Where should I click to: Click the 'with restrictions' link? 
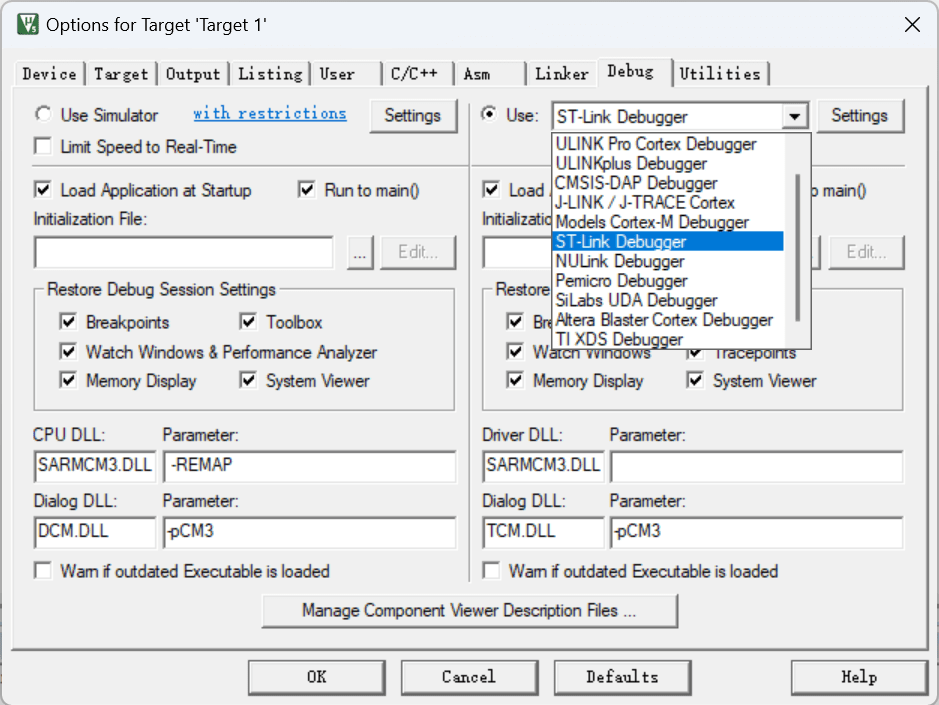tap(269, 113)
